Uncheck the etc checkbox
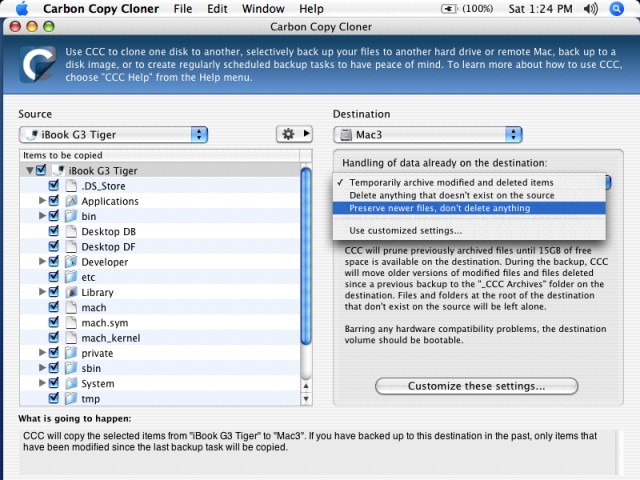Viewport: 640px width, 480px height. (x=53, y=276)
